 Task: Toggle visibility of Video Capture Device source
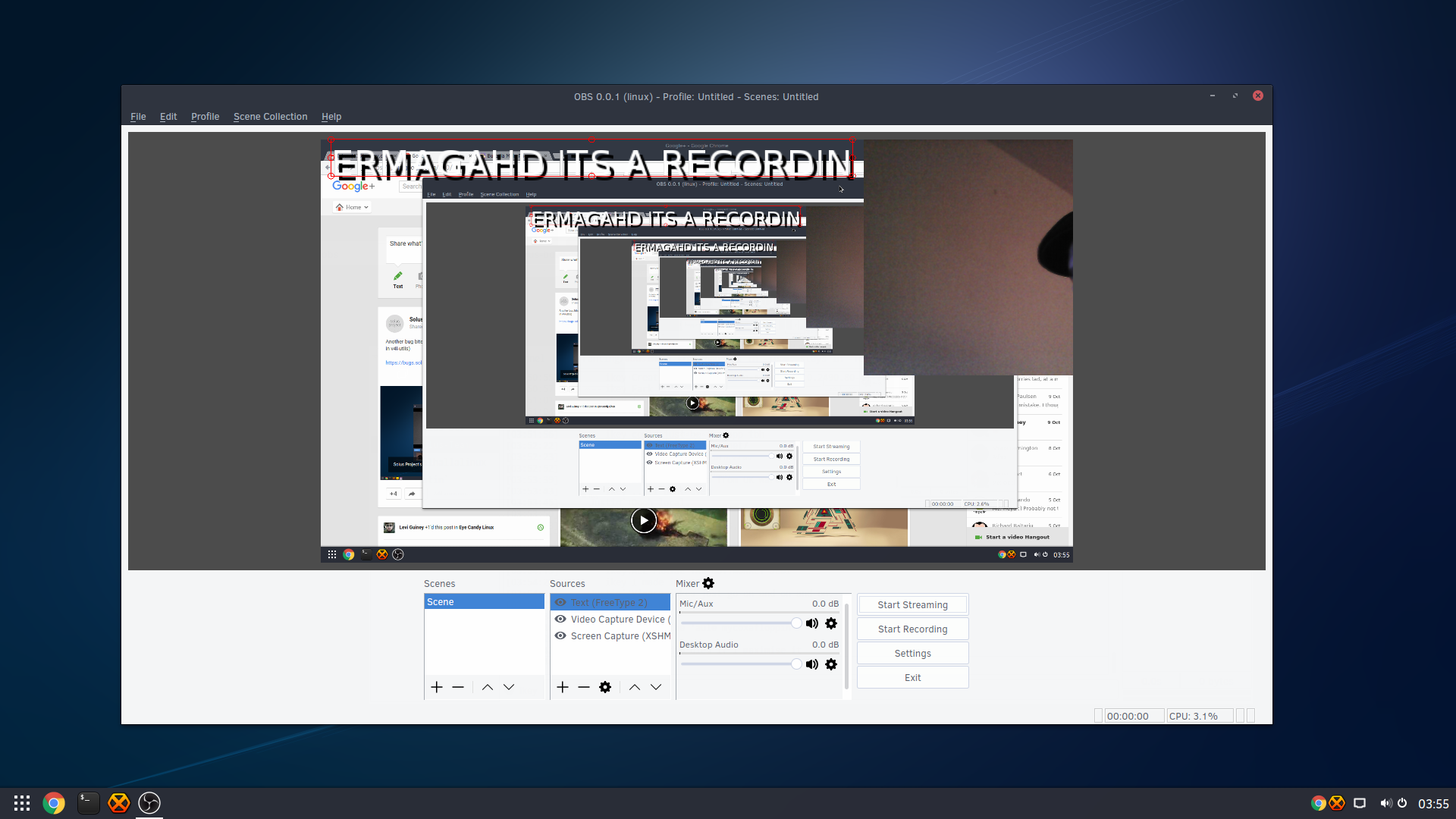pos(560,619)
